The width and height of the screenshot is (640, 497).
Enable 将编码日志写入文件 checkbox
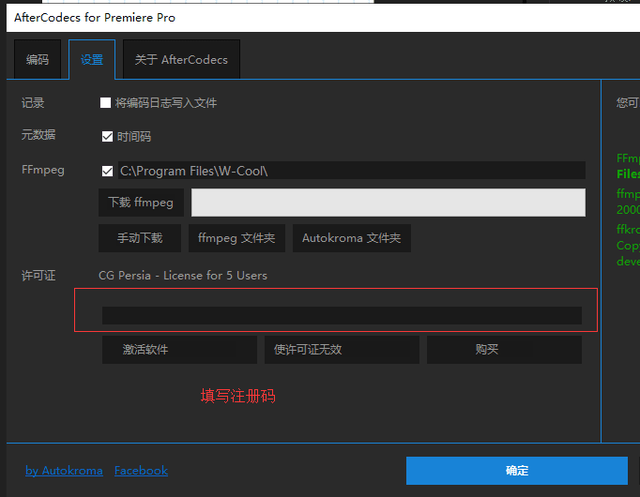coord(105,103)
